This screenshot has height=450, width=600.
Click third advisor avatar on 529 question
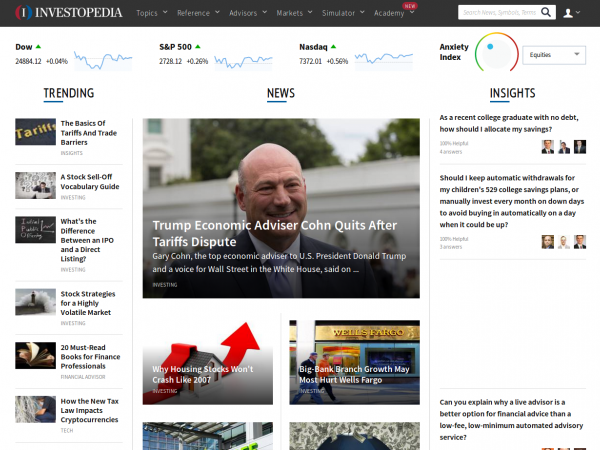(580, 242)
